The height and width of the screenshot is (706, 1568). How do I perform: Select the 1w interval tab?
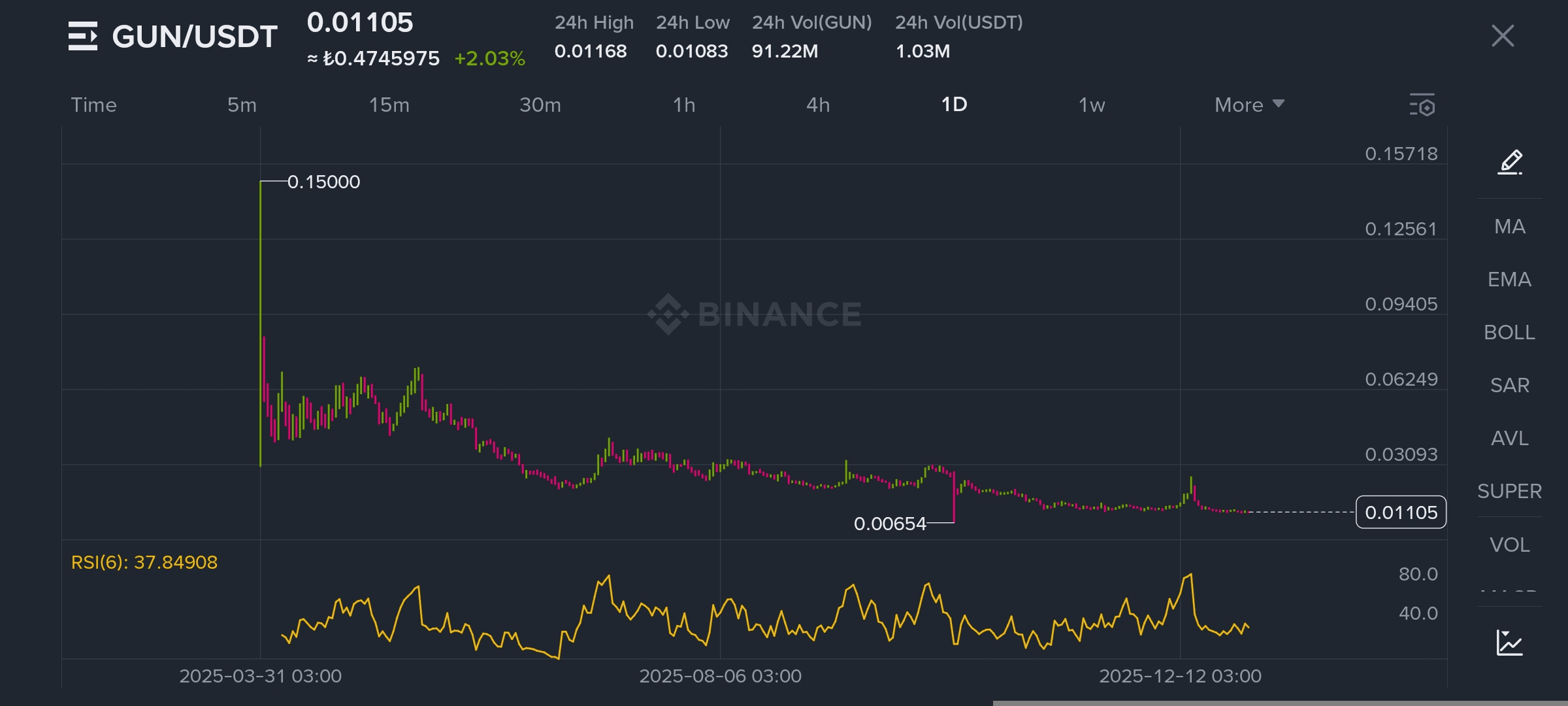pyautogui.click(x=1091, y=105)
